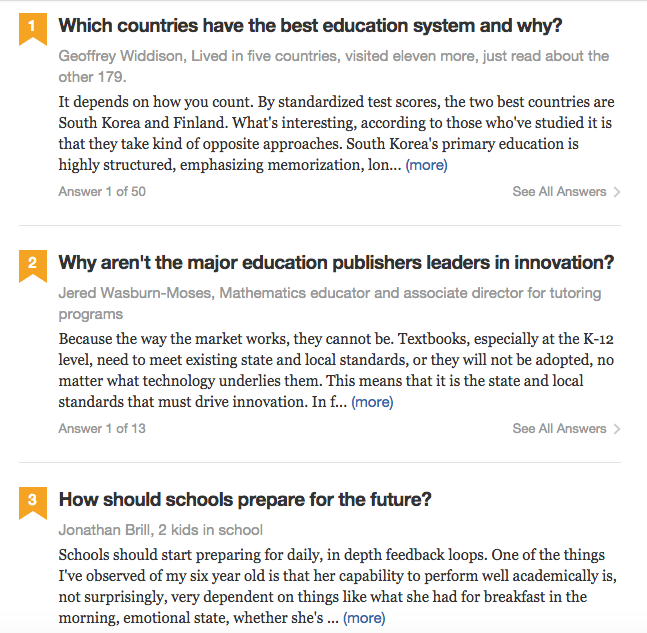647x633 pixels.
Task: Click the orange rank 1 bookmark badge
Action: coord(32,28)
